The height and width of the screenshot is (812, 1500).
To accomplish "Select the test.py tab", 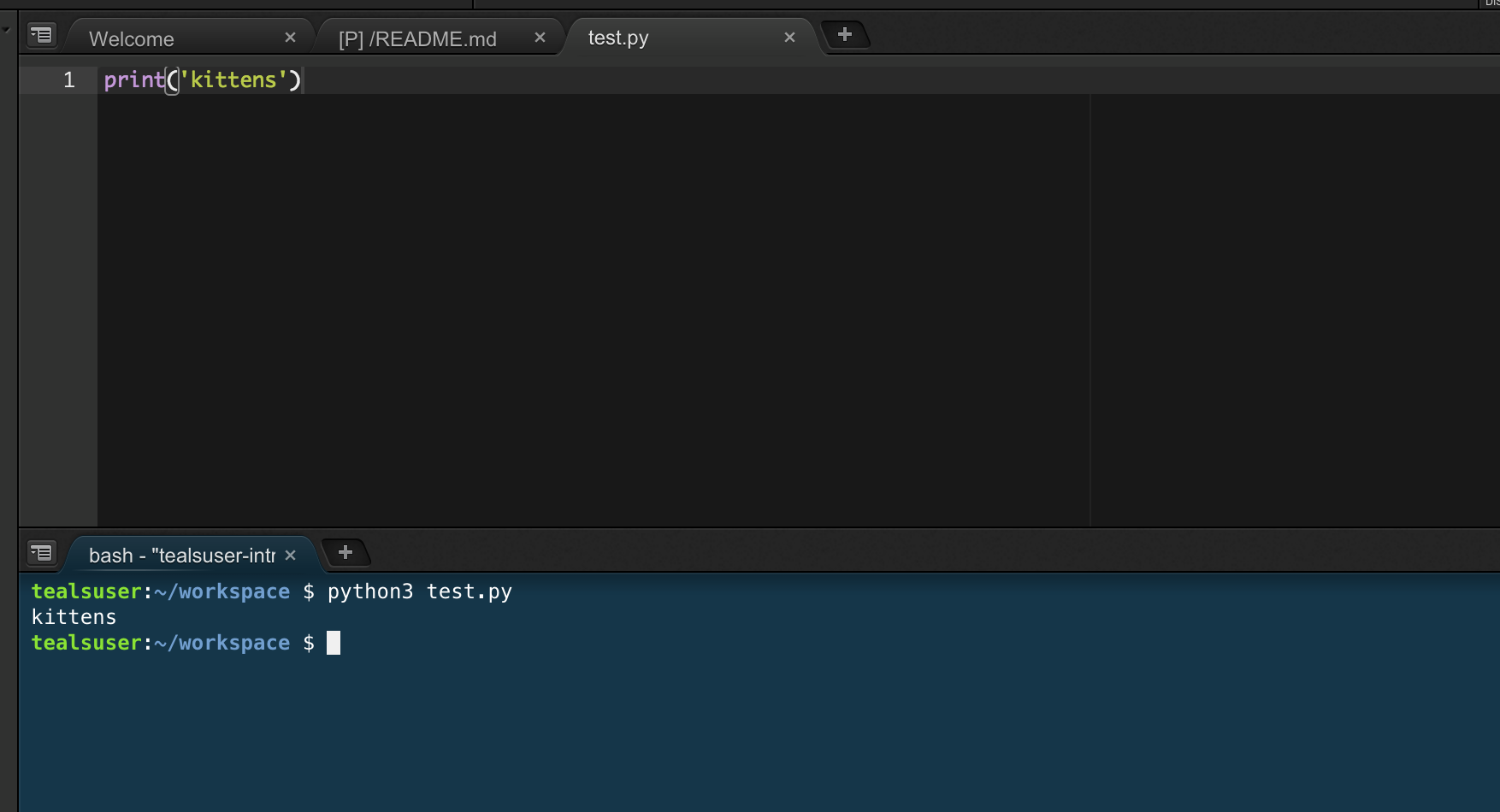I will (617, 37).
